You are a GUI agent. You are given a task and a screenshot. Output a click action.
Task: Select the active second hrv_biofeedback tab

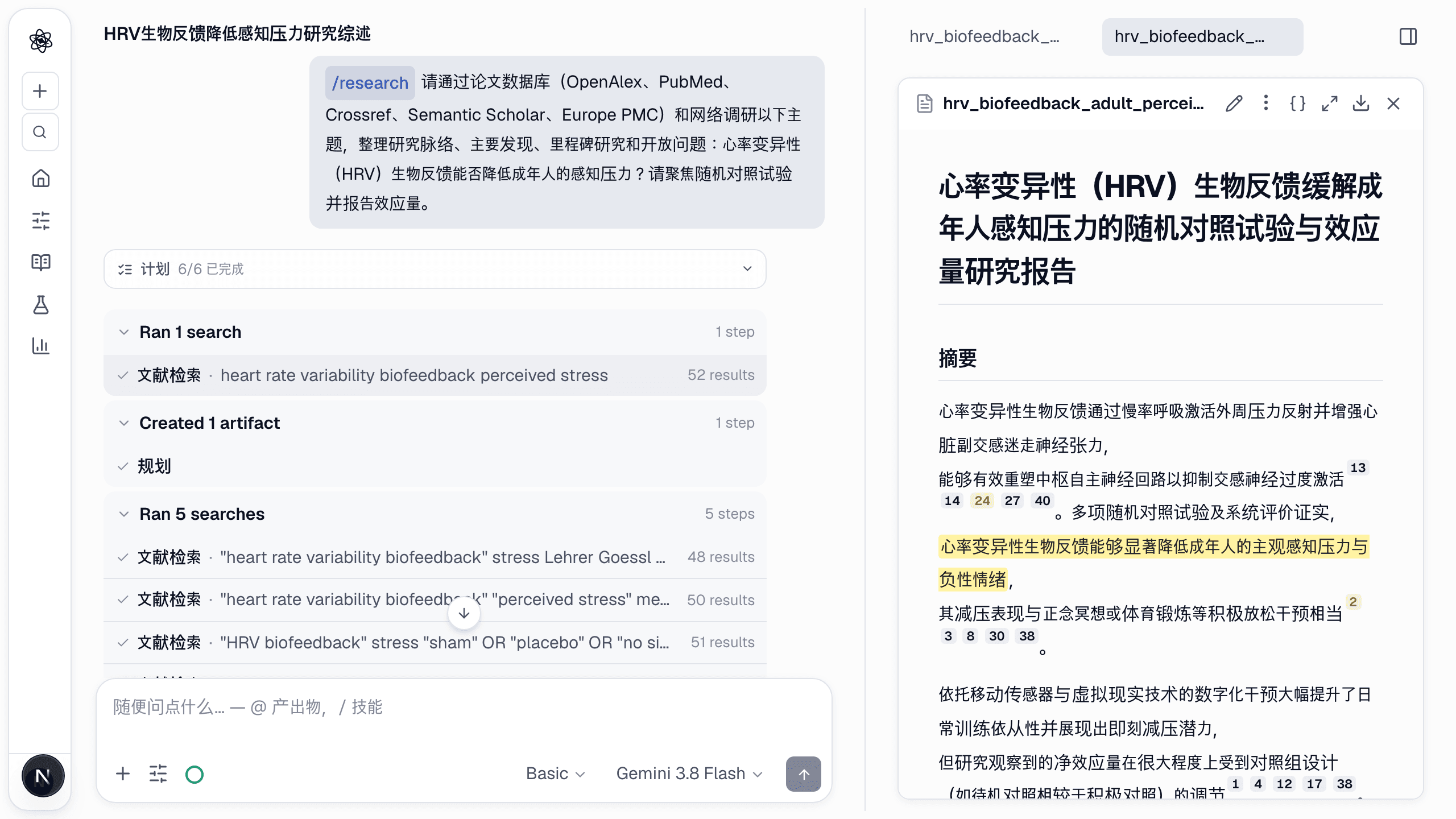click(x=1202, y=37)
